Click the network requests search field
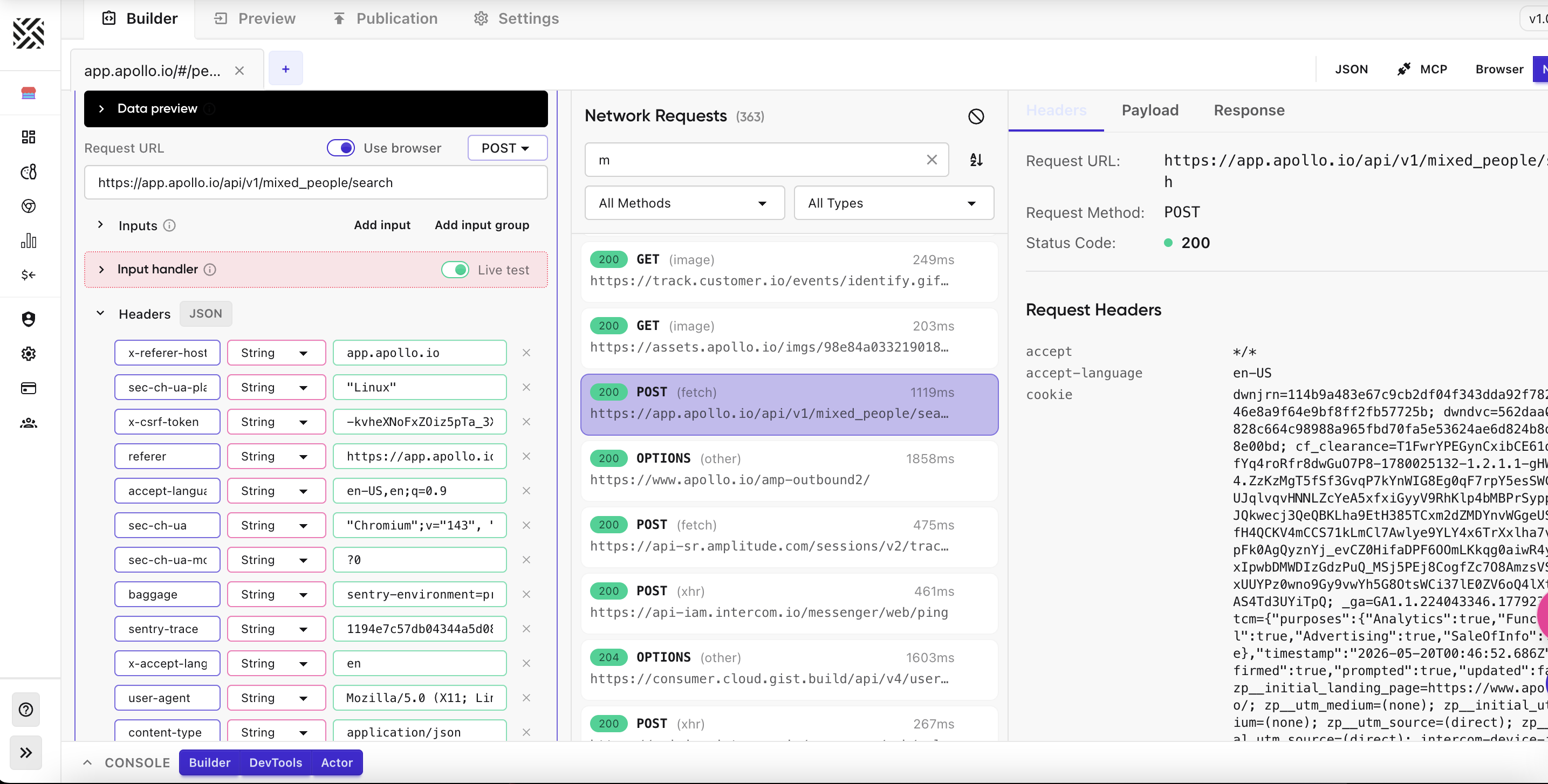 point(767,160)
